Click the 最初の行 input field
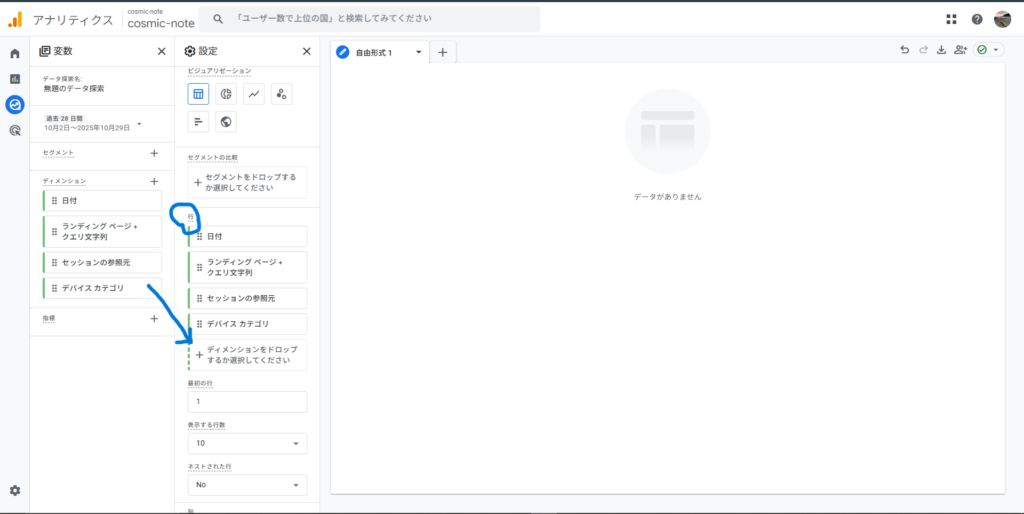The height and width of the screenshot is (514, 1024). (x=247, y=401)
